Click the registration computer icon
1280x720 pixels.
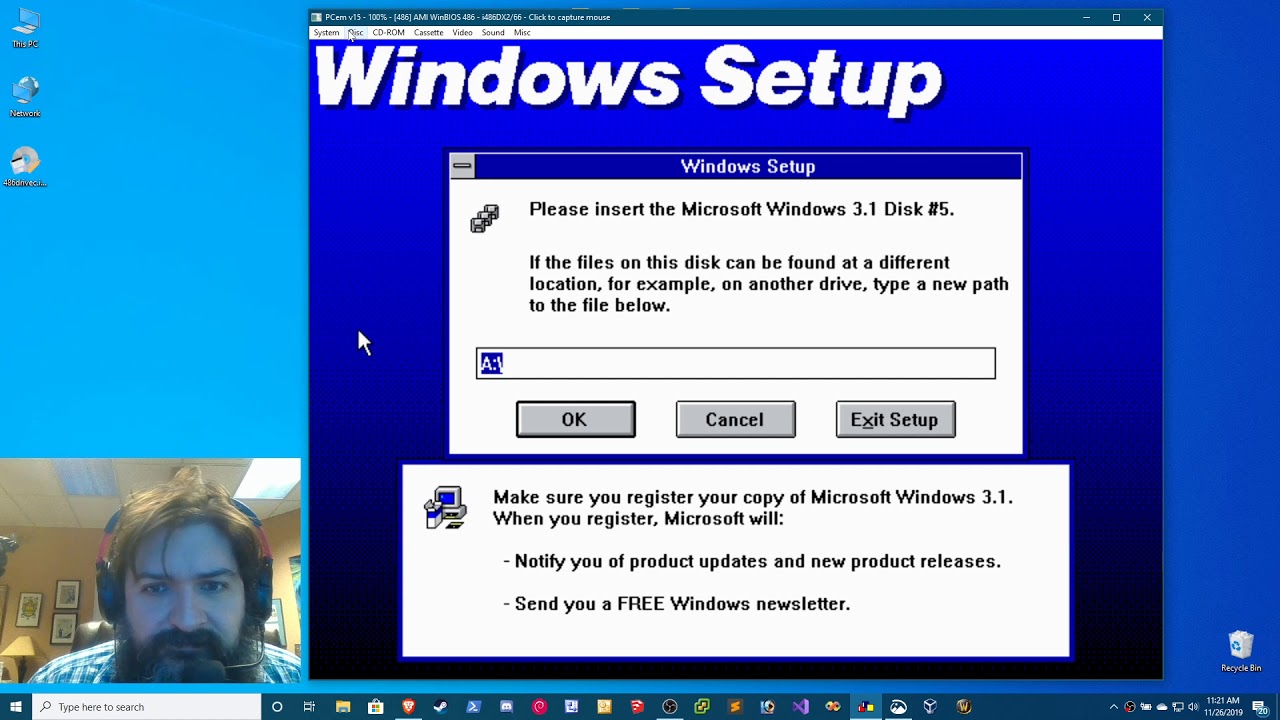pos(445,508)
